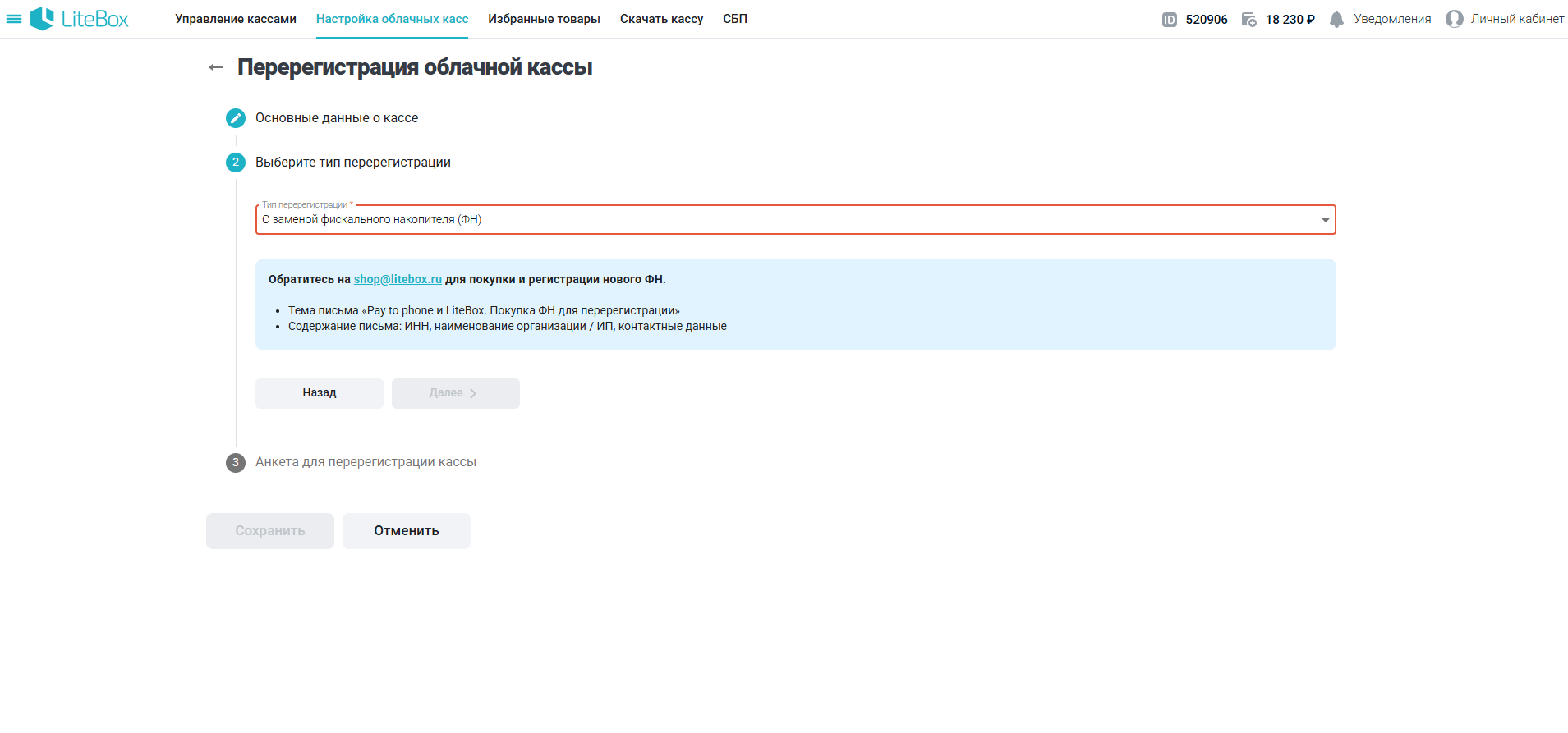Go to 'Избранные товары' section
This screenshot has height=733, width=1568.
[x=544, y=19]
